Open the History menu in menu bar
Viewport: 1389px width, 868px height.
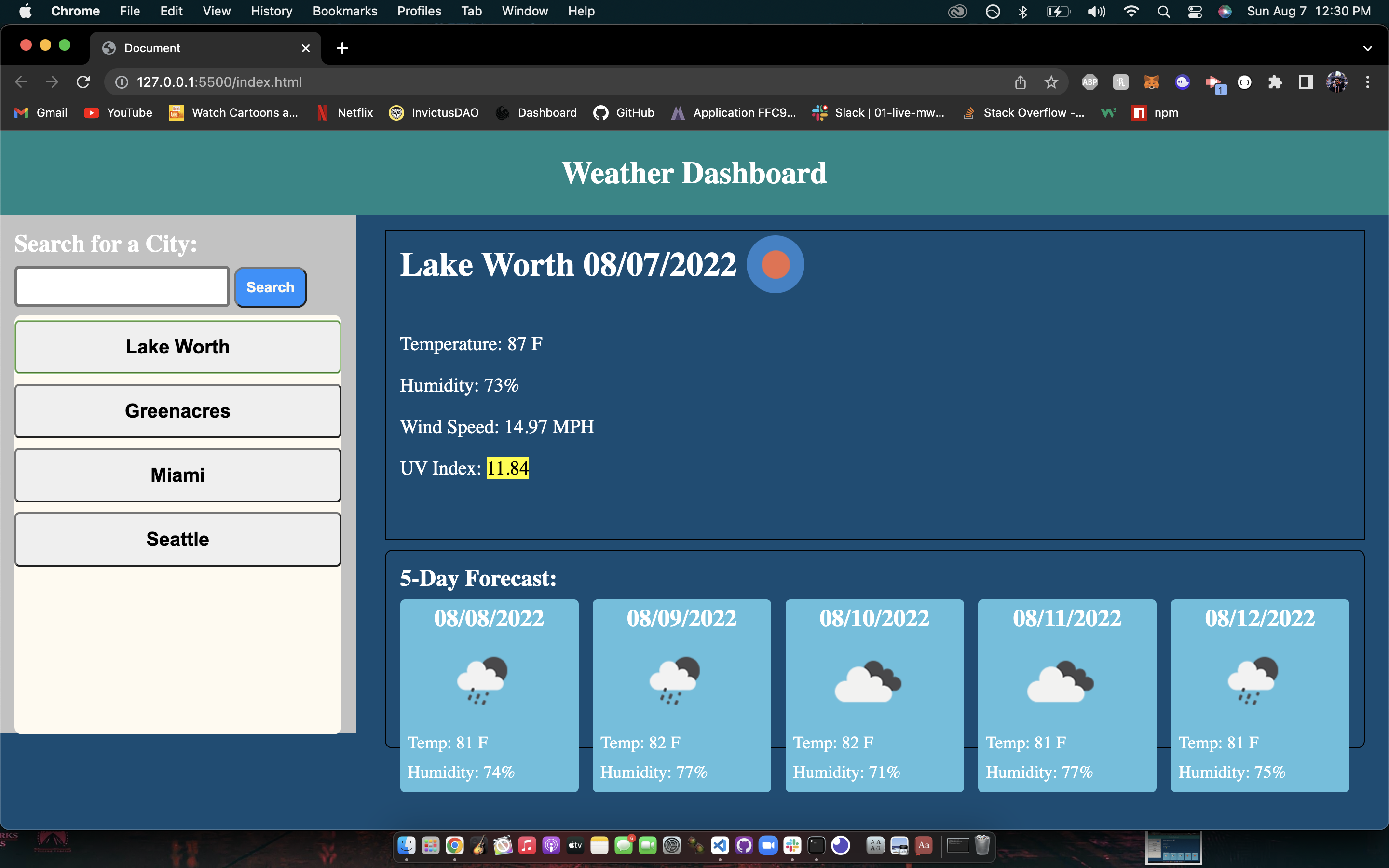[271, 11]
